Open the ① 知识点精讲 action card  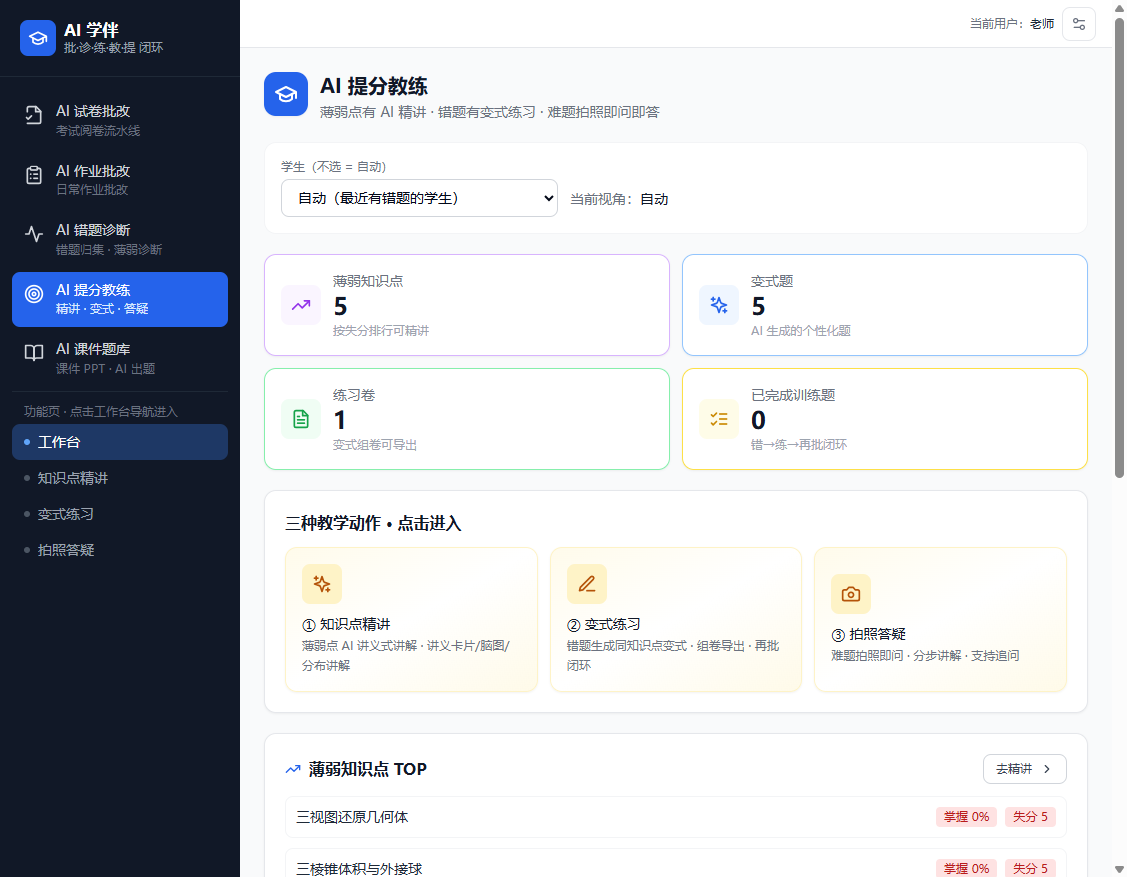[411, 620]
